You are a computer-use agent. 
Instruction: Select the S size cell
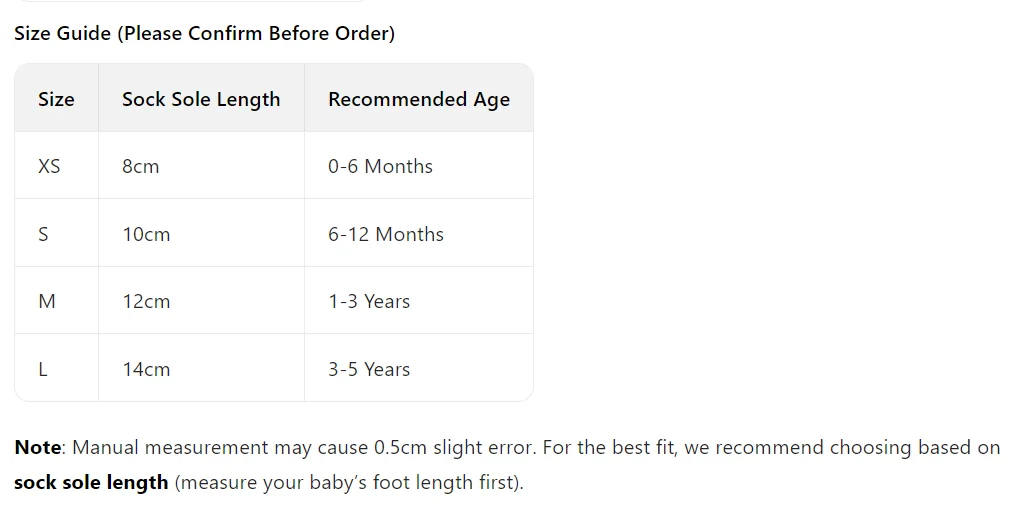(56, 233)
